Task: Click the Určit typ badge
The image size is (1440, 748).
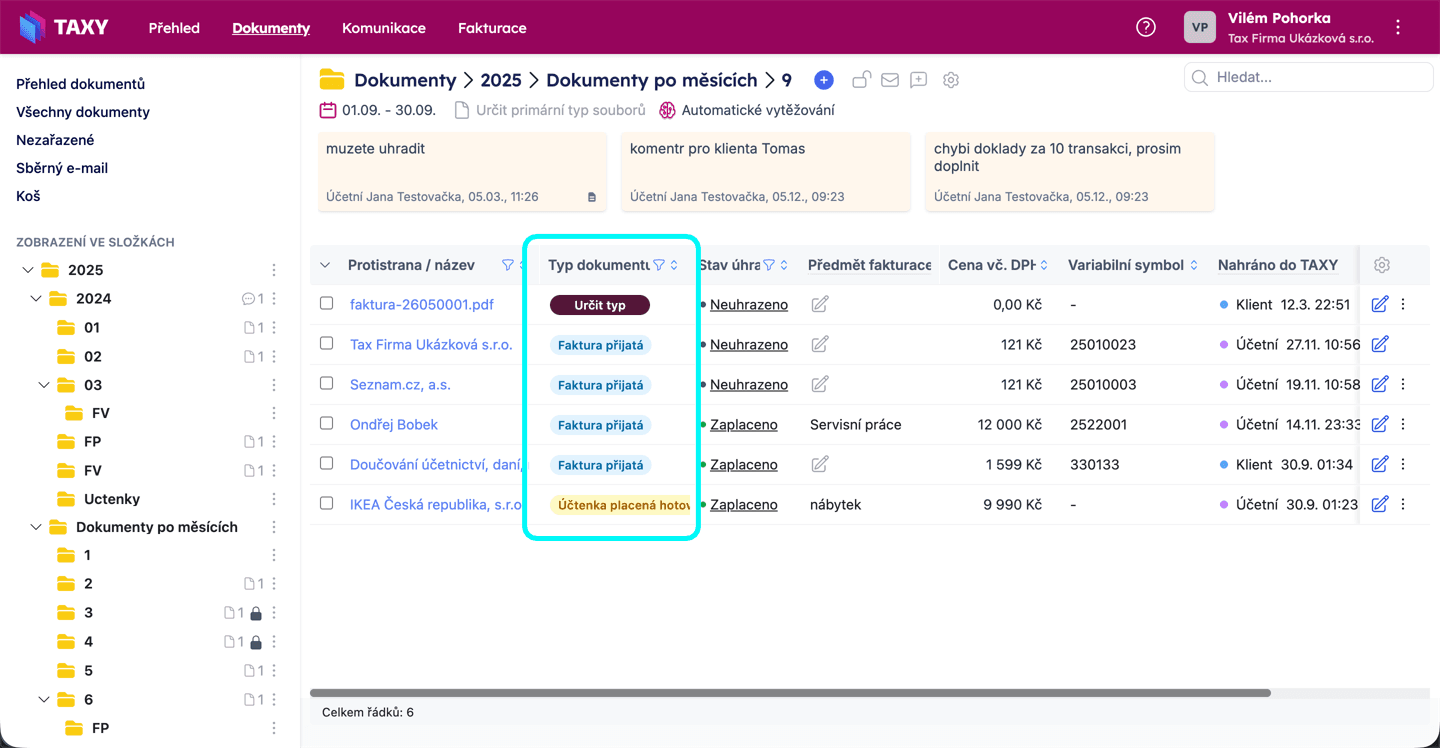Action: tap(600, 305)
